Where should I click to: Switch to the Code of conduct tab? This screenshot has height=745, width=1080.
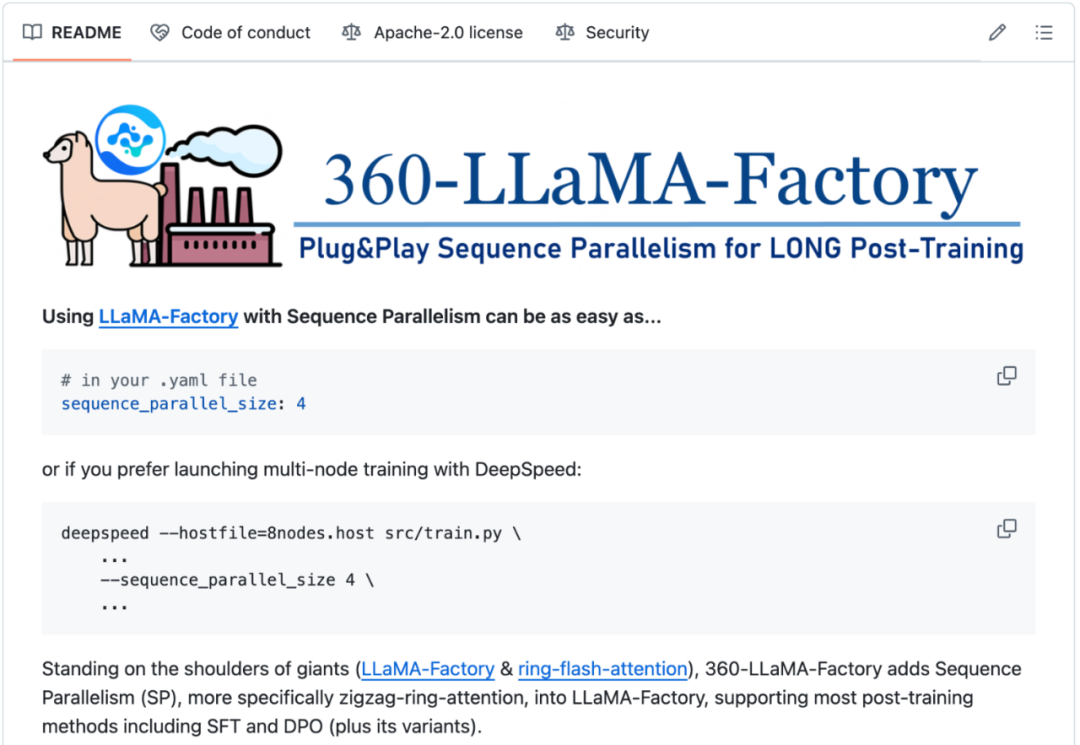point(245,32)
